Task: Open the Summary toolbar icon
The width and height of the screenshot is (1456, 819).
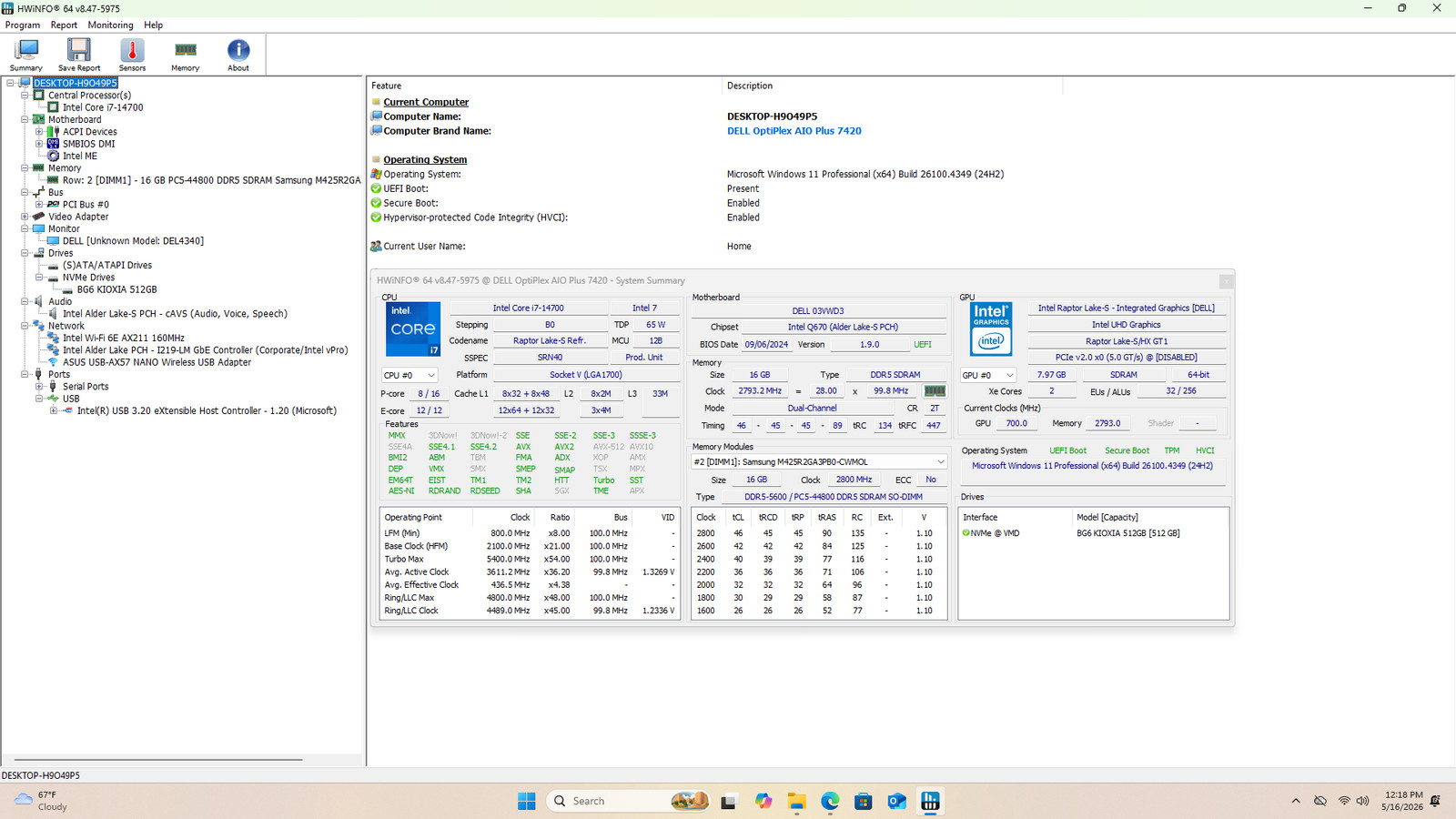Action: point(26,55)
